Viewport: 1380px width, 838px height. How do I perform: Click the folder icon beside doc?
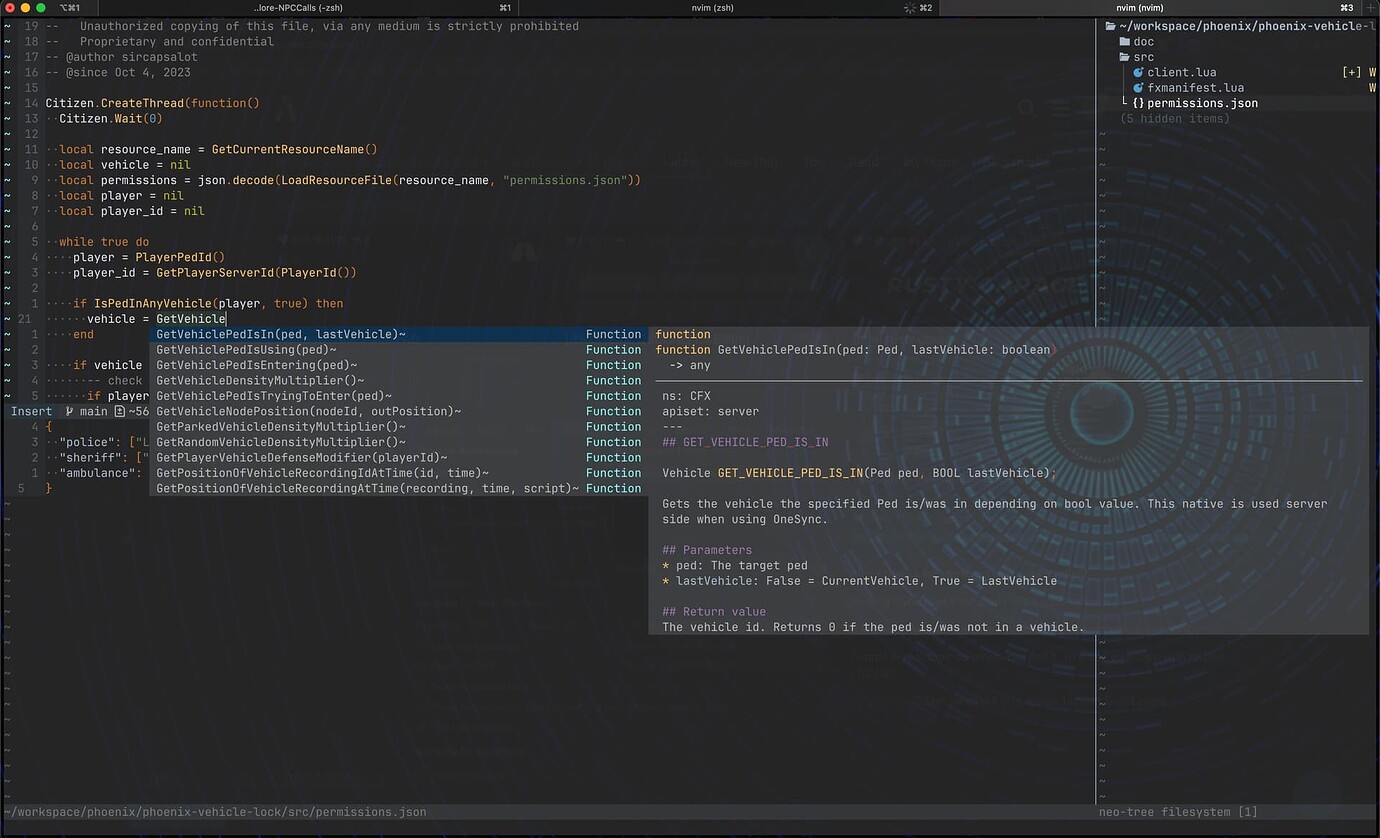(x=1124, y=41)
